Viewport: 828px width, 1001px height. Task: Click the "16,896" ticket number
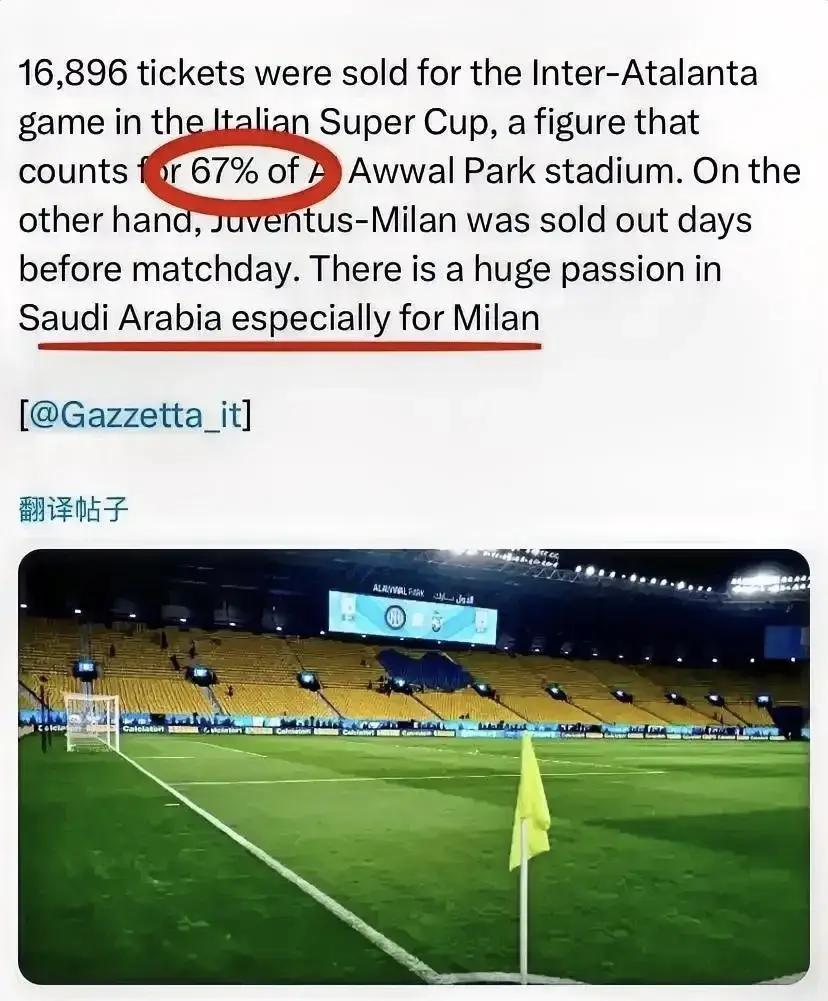pos(73,73)
